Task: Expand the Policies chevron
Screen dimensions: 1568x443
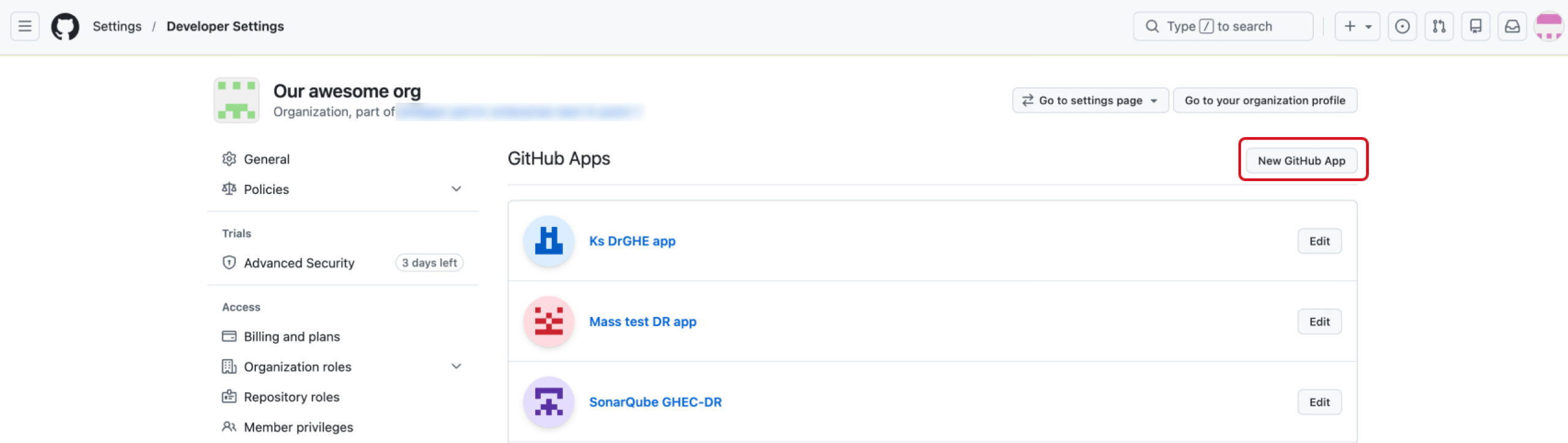Action: (x=456, y=189)
